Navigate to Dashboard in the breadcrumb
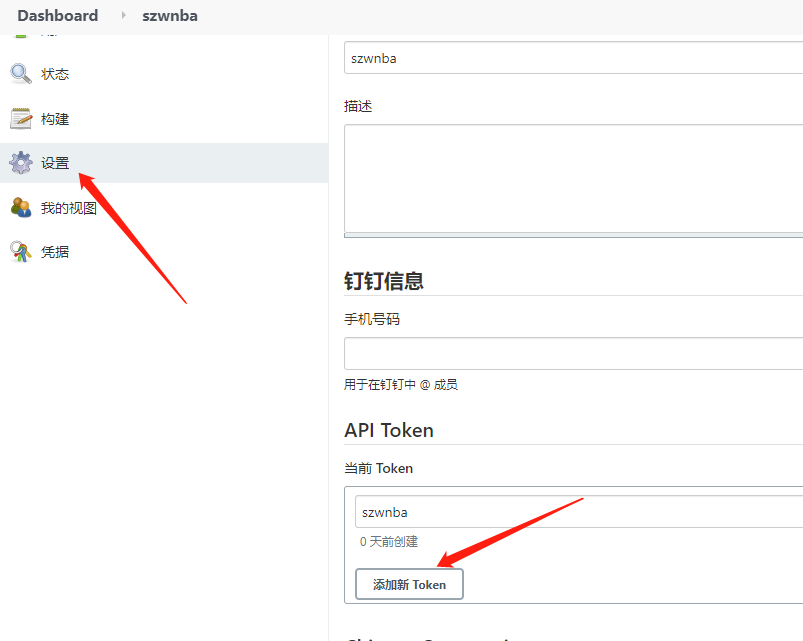Viewport: 803px width, 641px height. (x=58, y=15)
